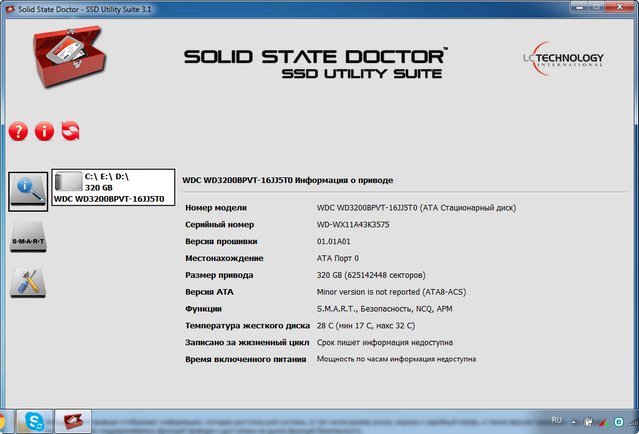Select the WDC WD3200BPVT-16JJ5T0 drive entry

(x=113, y=187)
